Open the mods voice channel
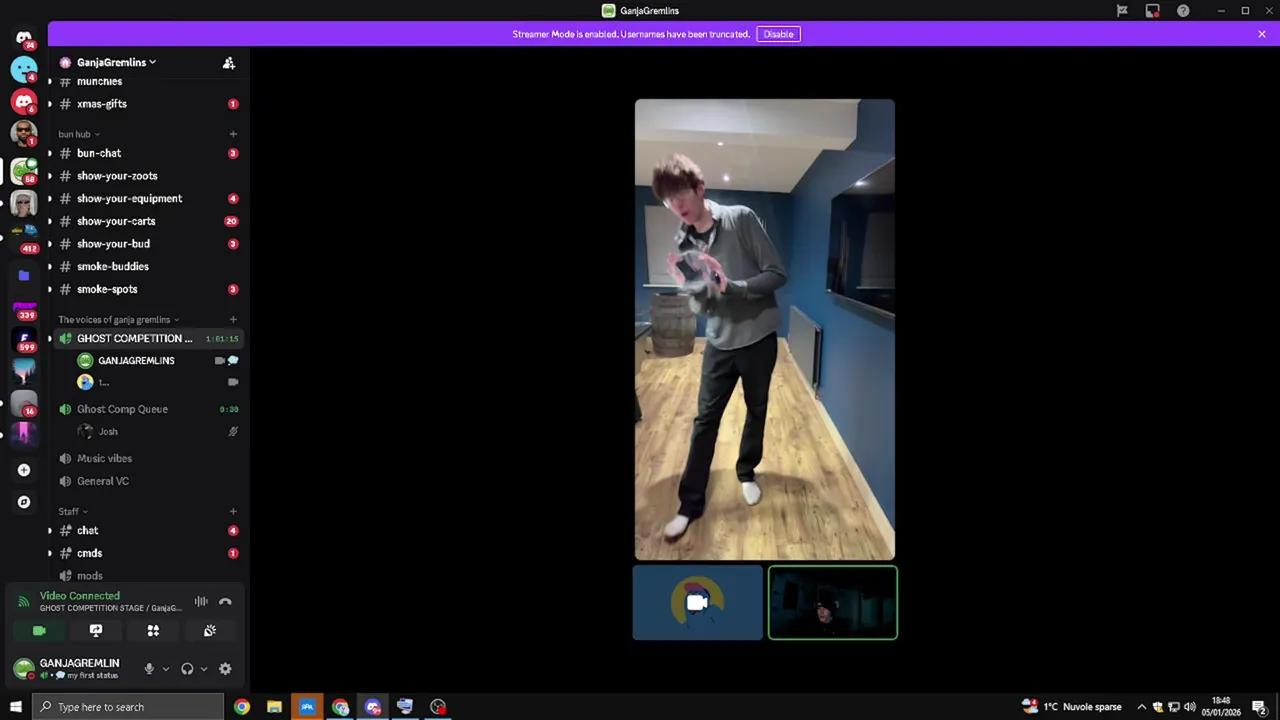The height and width of the screenshot is (720, 1280). tap(148, 576)
